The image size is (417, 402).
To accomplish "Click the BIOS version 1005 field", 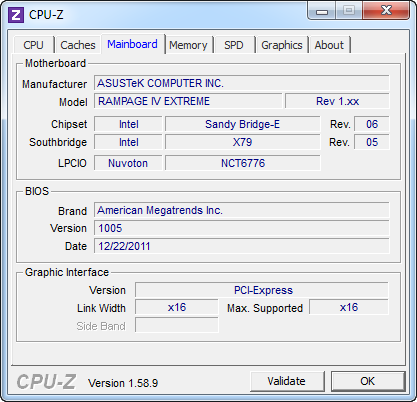I will pos(241,228).
